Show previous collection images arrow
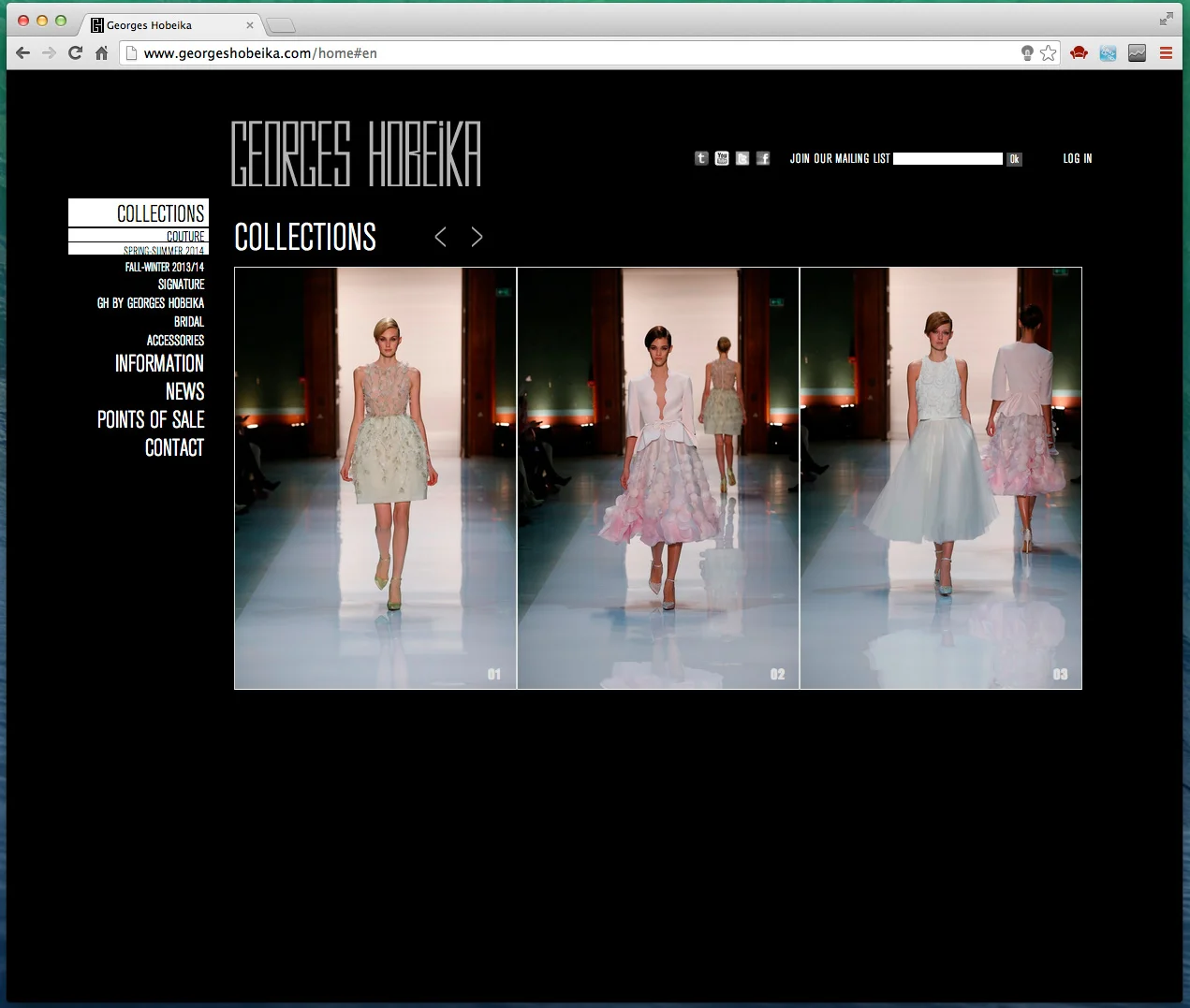This screenshot has height=1008, width=1190. tap(440, 237)
